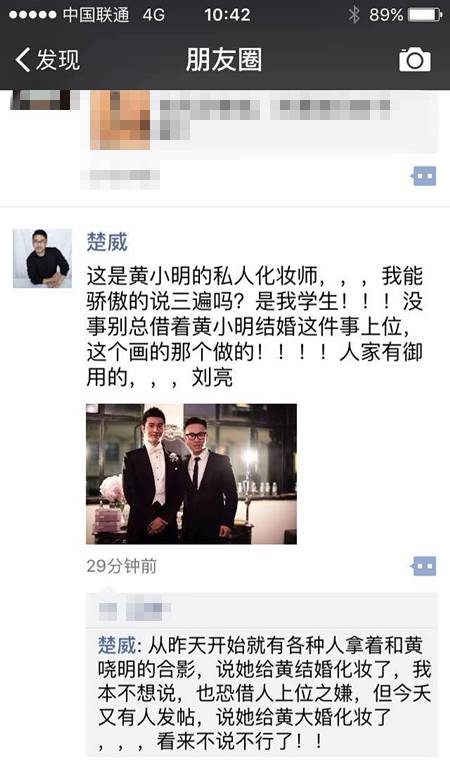Tap the camera icon to post
This screenshot has height=773, width=450.
[x=415, y=60]
